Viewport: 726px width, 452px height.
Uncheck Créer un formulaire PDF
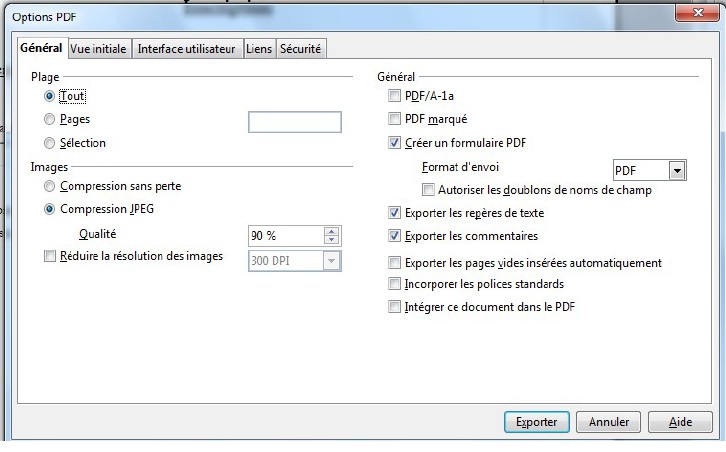tap(394, 143)
